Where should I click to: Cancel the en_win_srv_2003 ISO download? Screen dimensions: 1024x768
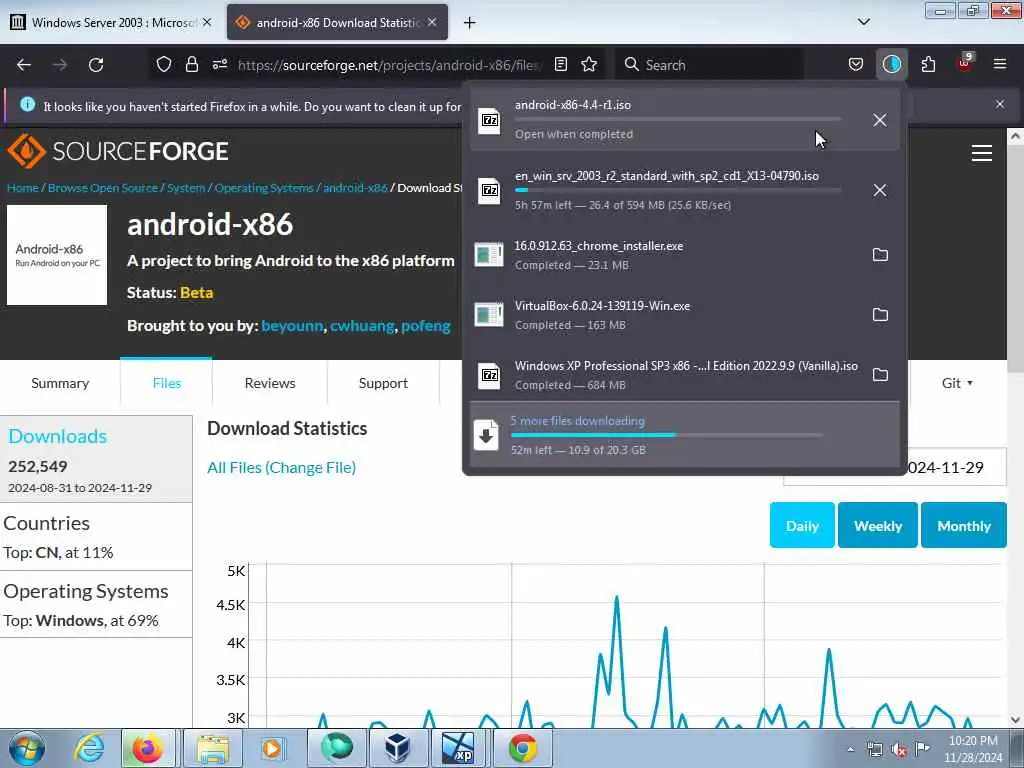(880, 190)
